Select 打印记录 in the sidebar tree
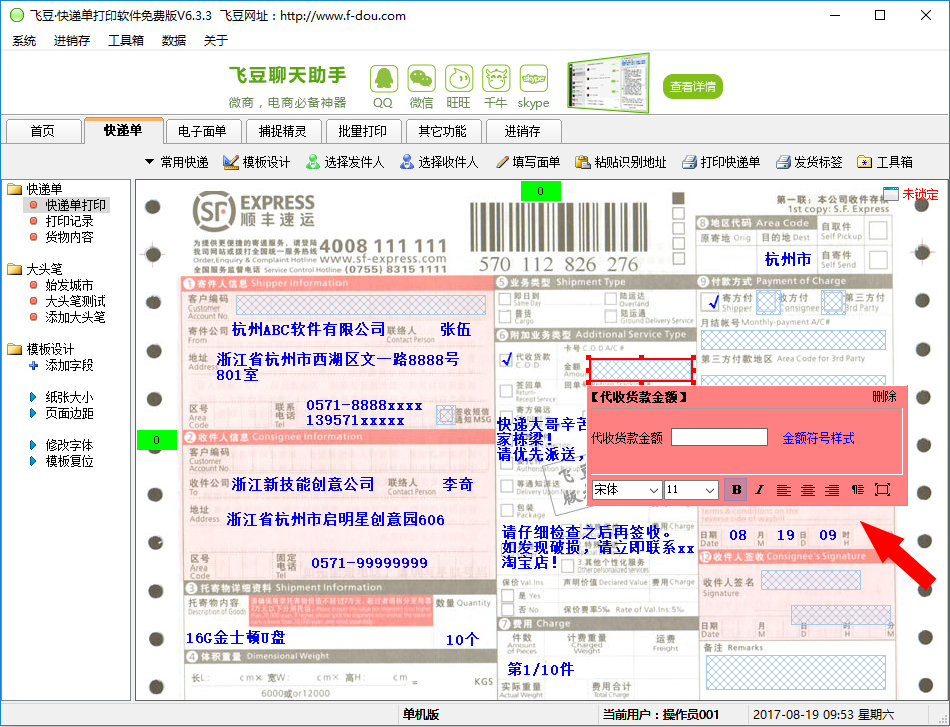 point(69,221)
